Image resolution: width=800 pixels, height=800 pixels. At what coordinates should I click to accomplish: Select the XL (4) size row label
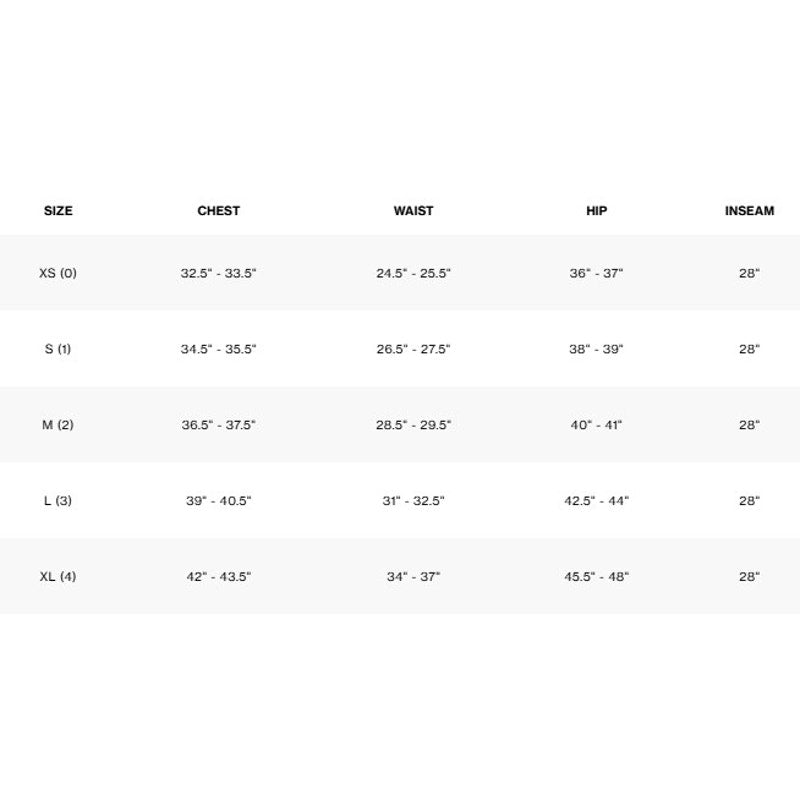(58, 577)
